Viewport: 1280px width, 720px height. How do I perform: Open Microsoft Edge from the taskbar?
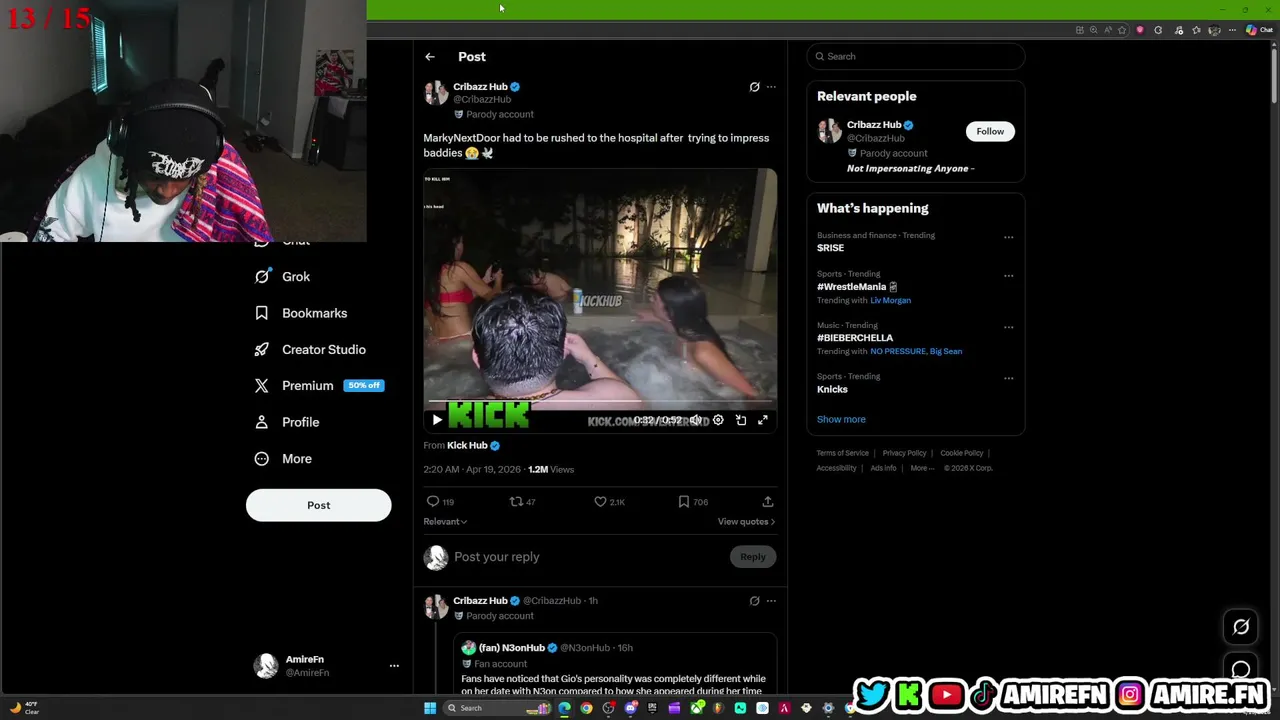565,708
